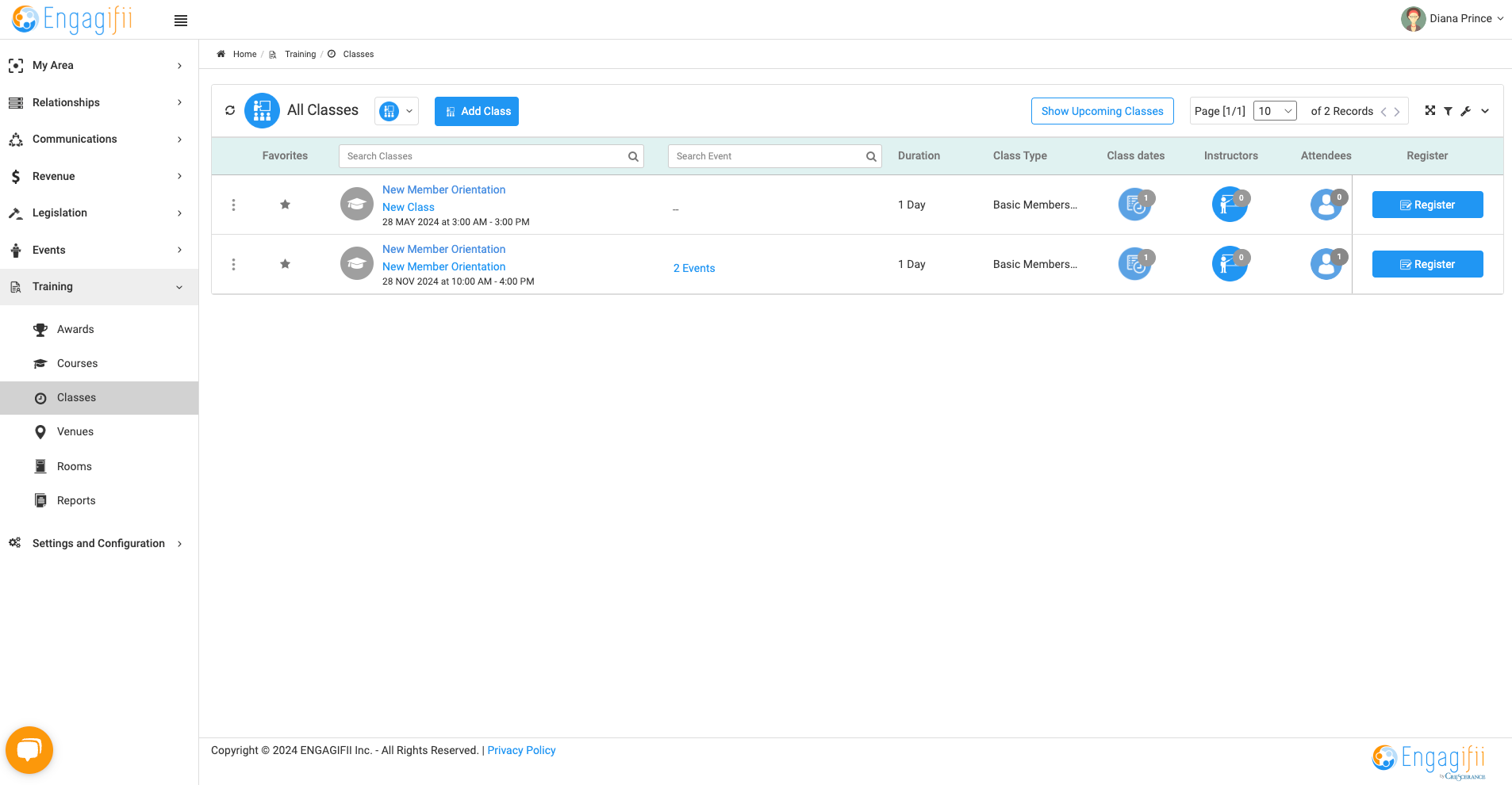The height and width of the screenshot is (785, 1512).
Task: View instructors icon for the New Class row
Action: (1230, 204)
